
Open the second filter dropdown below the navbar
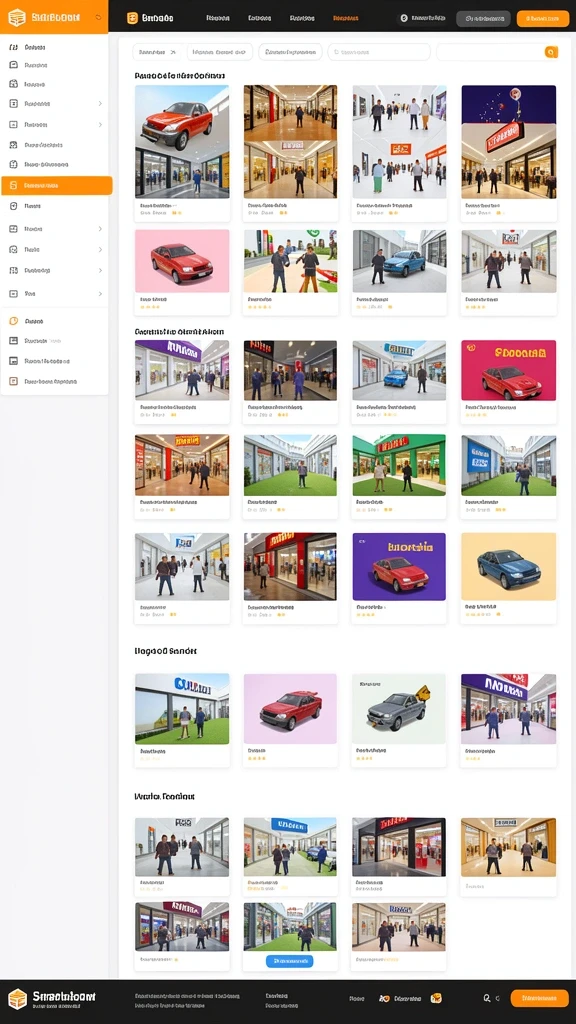tap(219, 52)
